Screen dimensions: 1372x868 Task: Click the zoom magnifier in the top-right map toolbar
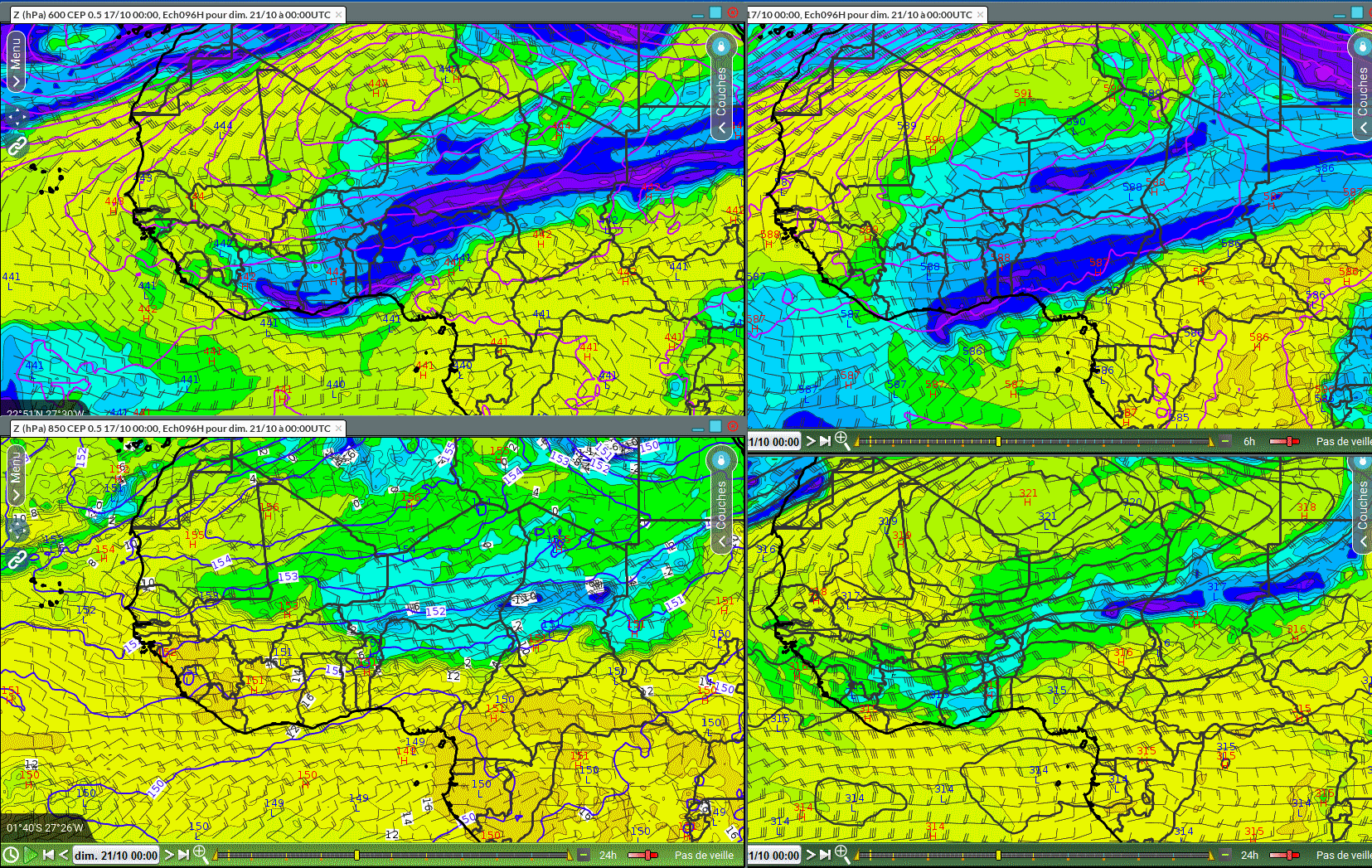pyautogui.click(x=842, y=439)
